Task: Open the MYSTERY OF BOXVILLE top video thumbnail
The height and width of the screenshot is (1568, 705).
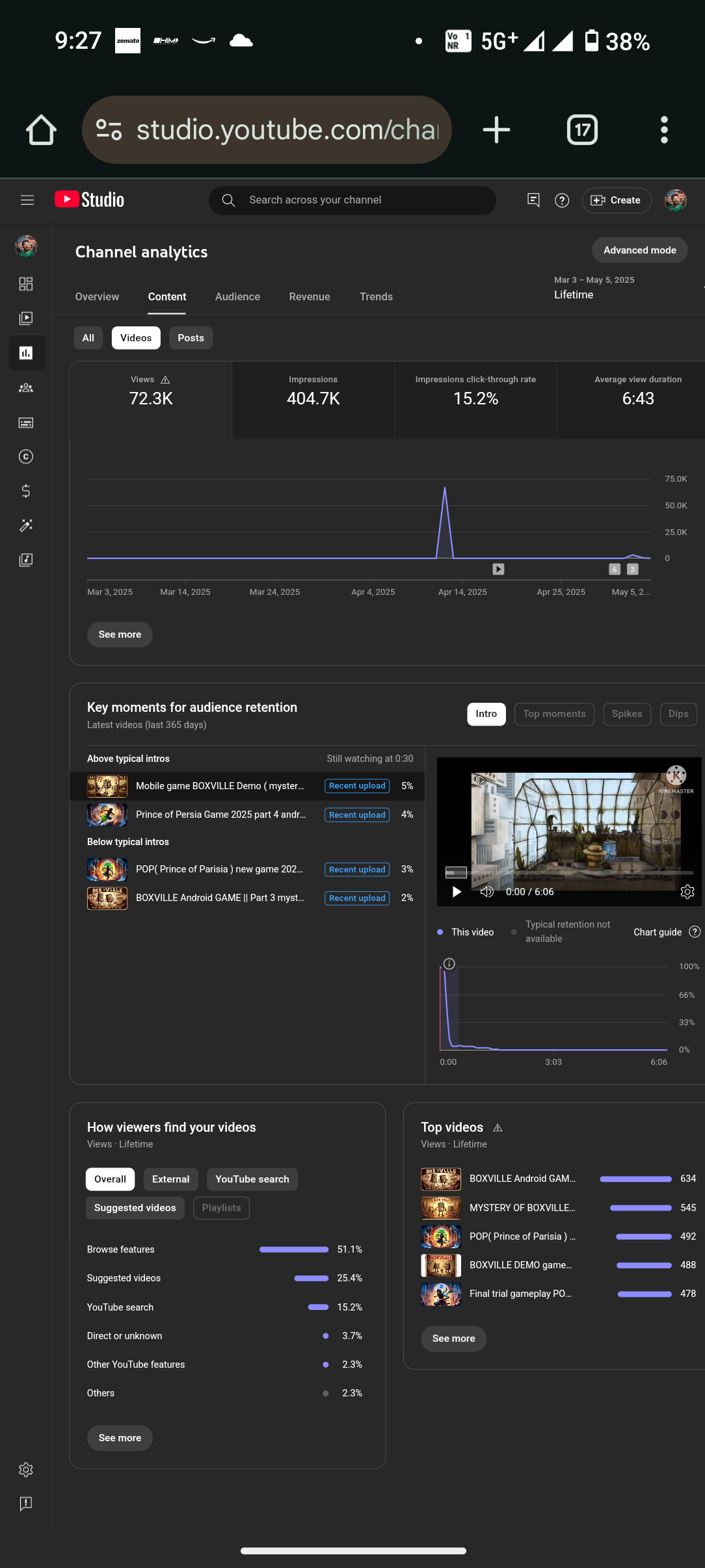Action: (441, 1208)
